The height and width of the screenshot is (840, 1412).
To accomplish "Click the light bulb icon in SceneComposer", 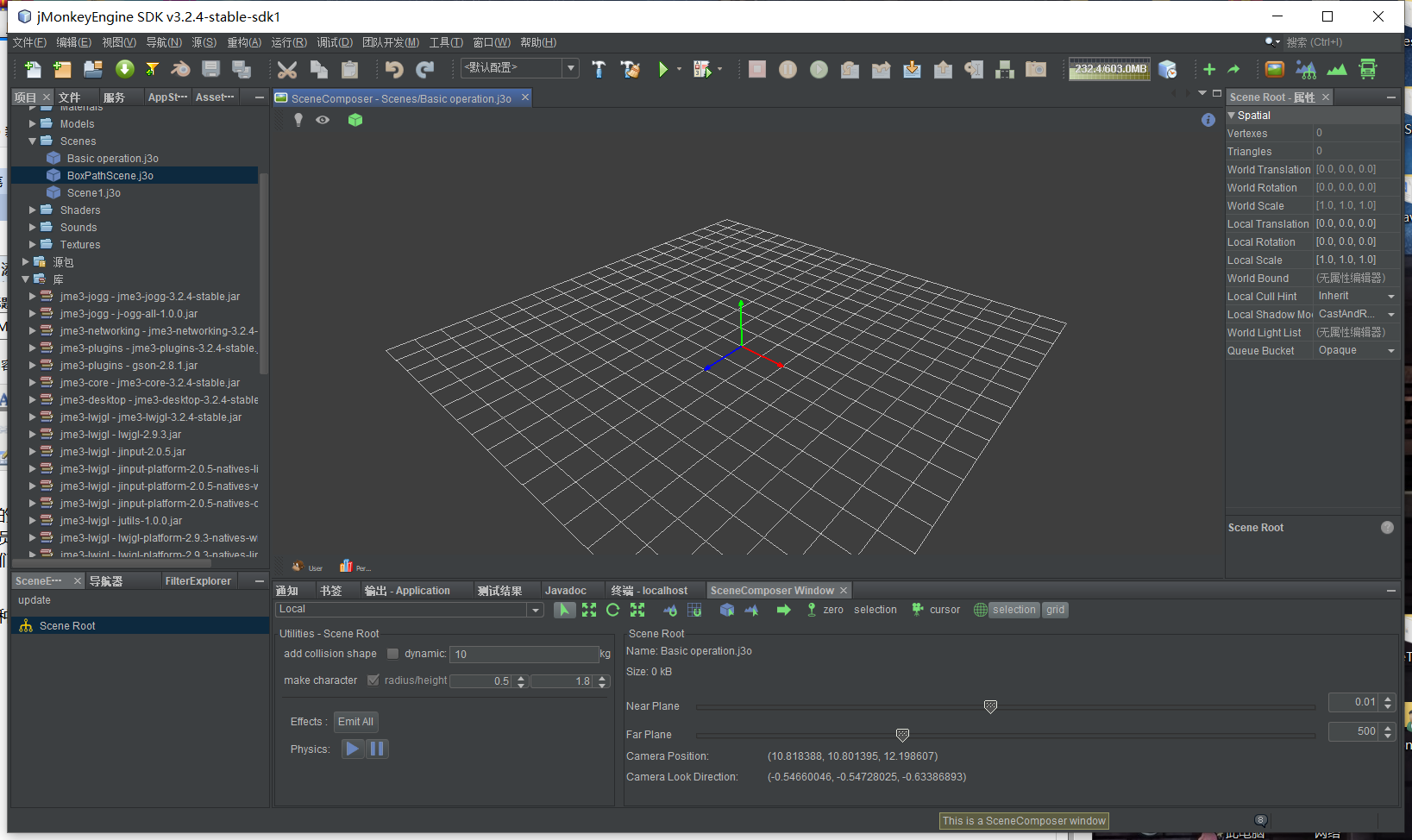I will tap(298, 120).
